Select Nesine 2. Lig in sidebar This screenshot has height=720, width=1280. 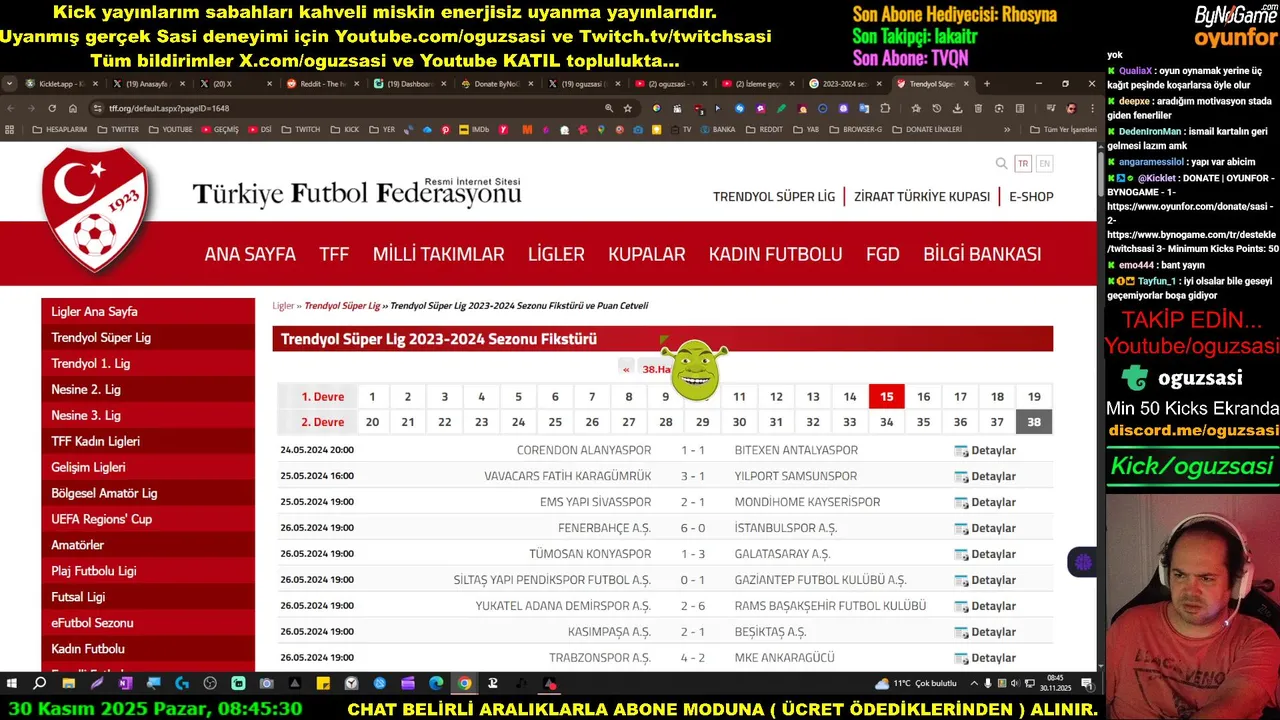[x=148, y=389]
